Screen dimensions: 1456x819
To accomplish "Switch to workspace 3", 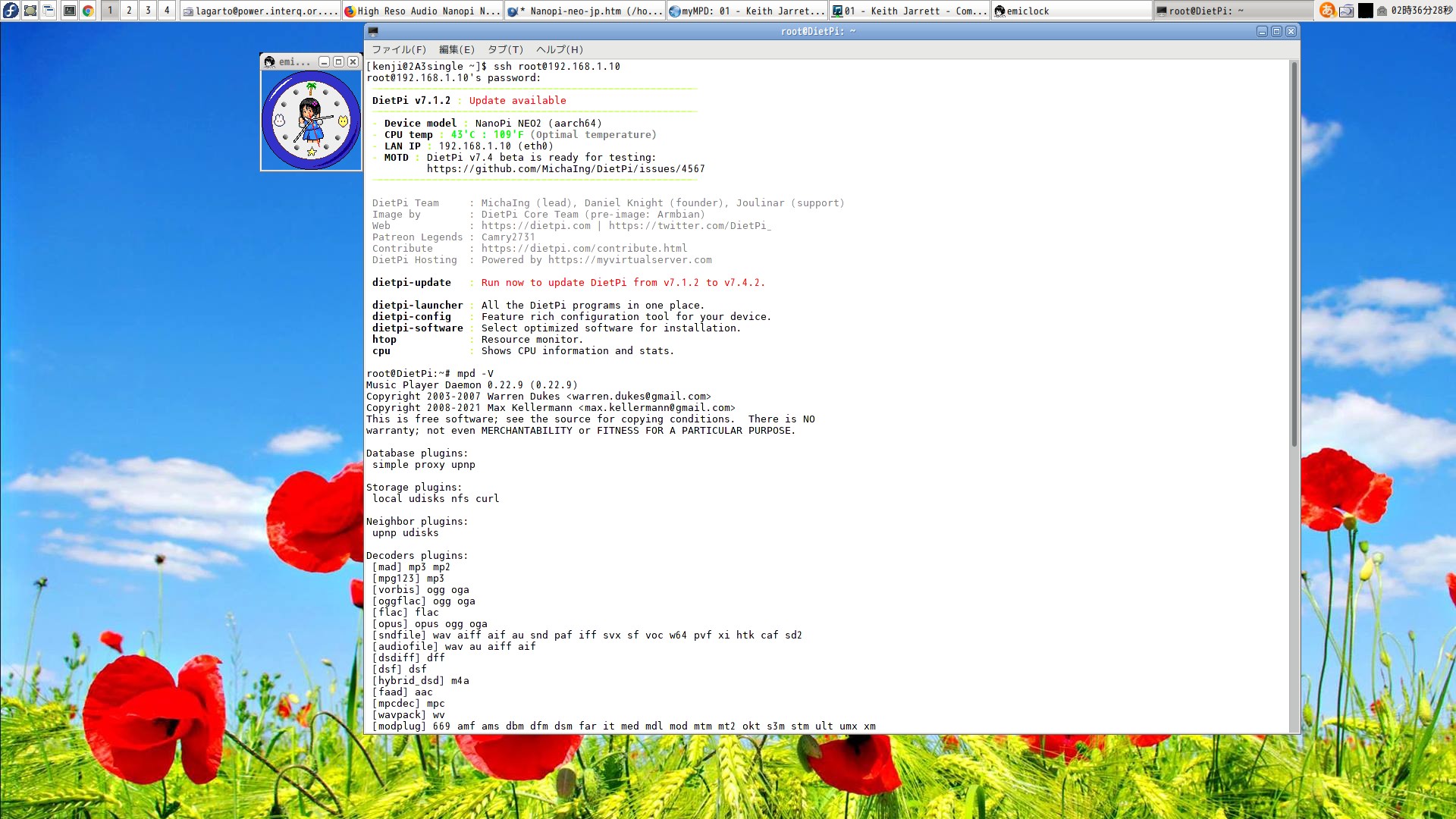I will [148, 11].
